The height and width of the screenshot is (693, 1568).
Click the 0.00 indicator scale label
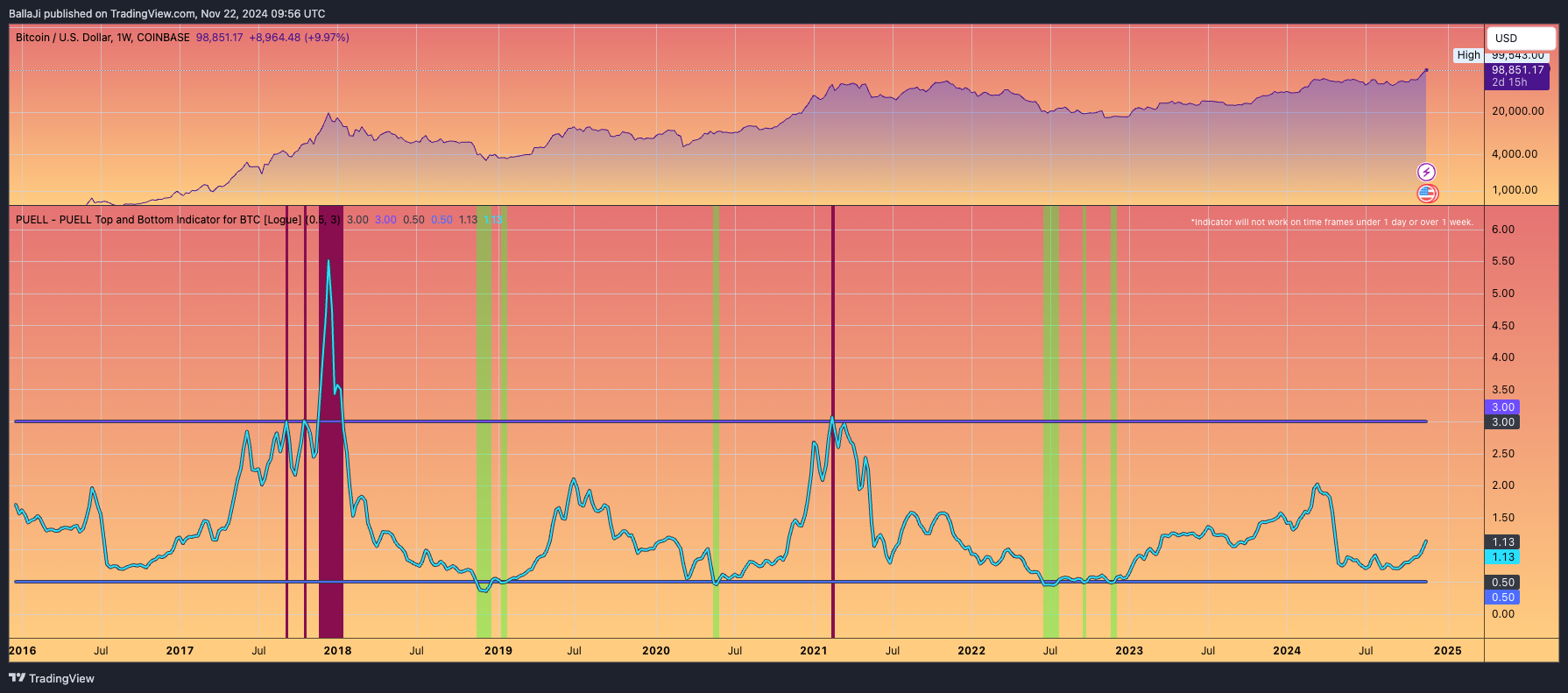pos(1503,614)
